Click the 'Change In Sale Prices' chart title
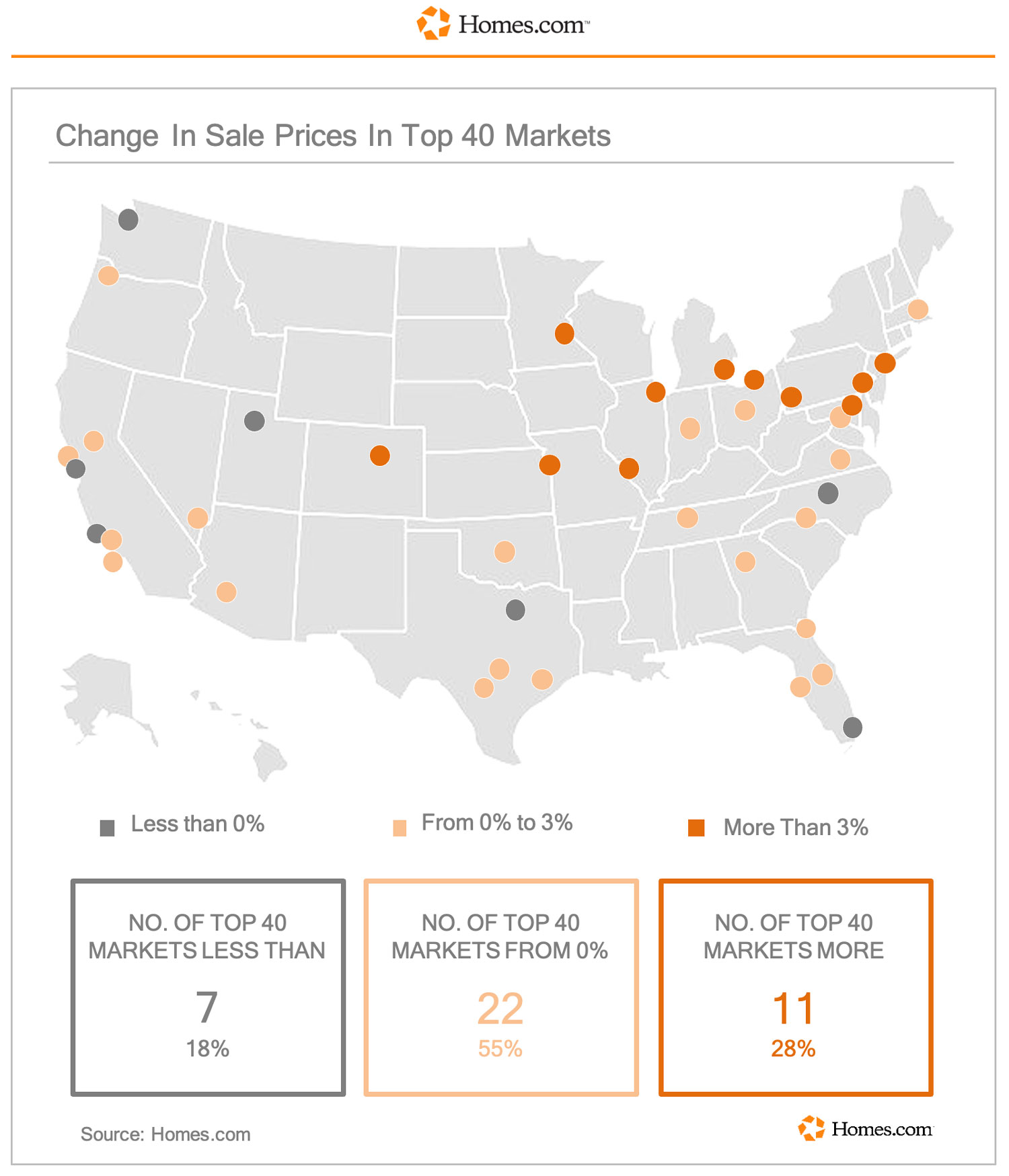This screenshot has width=1009, height=1176. click(333, 136)
